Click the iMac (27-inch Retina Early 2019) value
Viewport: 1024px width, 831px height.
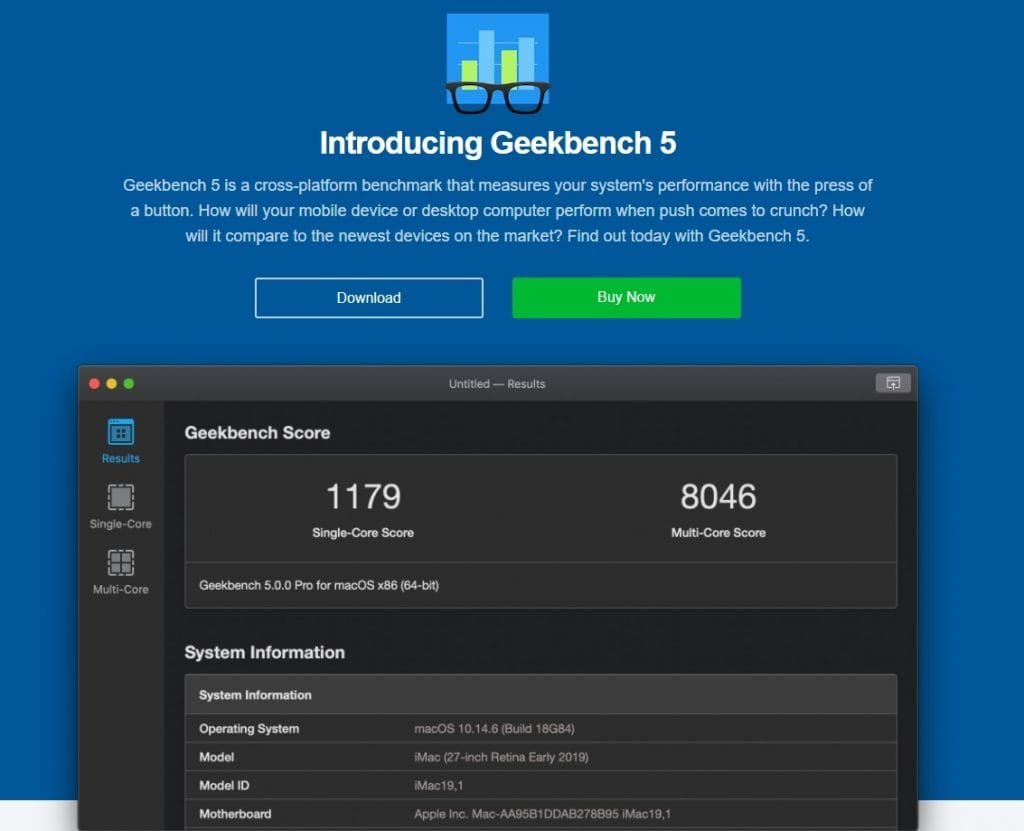coord(502,757)
